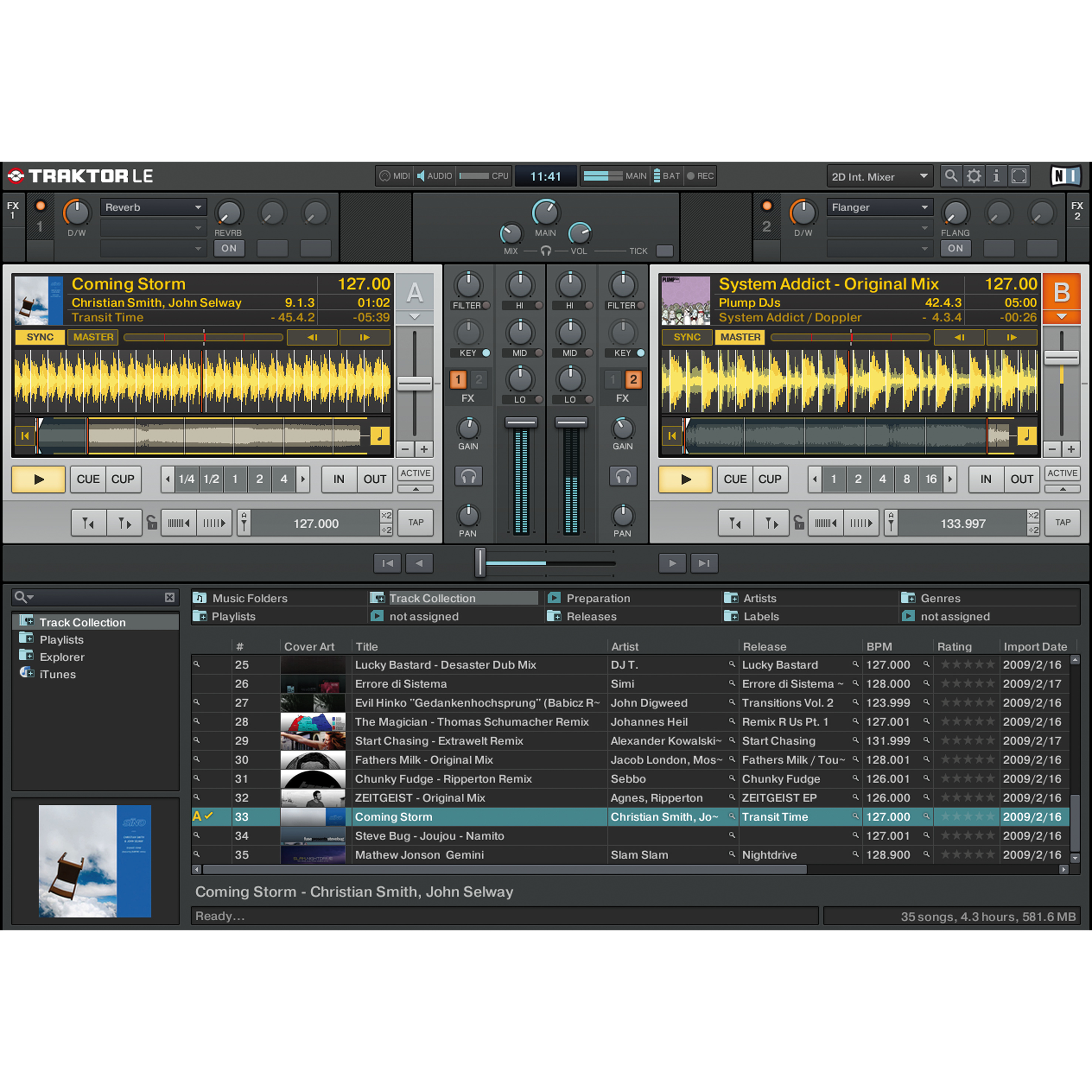Toggle FX 1 assign on Deck A channel

coord(459,379)
